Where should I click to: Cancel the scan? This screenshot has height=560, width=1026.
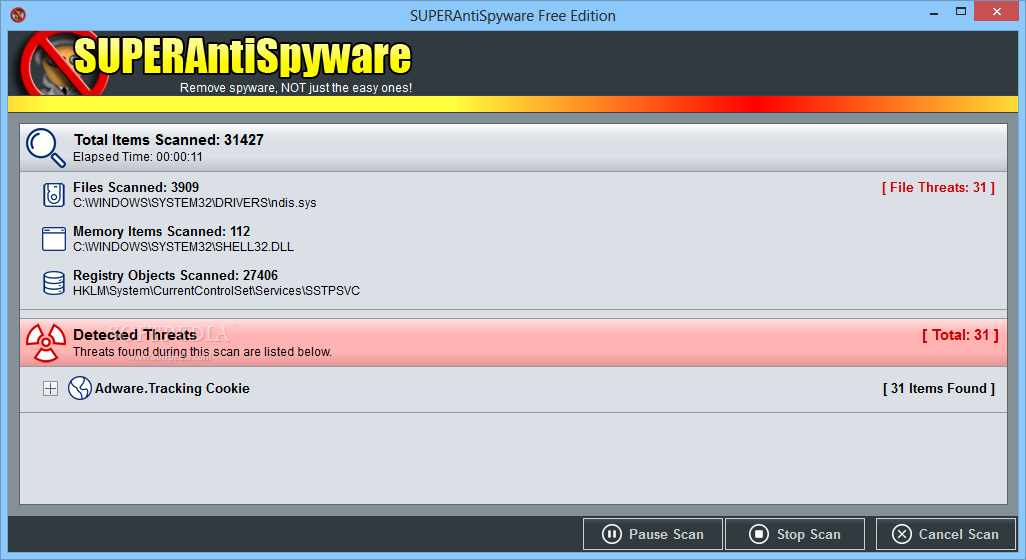pyautogui.click(x=946, y=534)
